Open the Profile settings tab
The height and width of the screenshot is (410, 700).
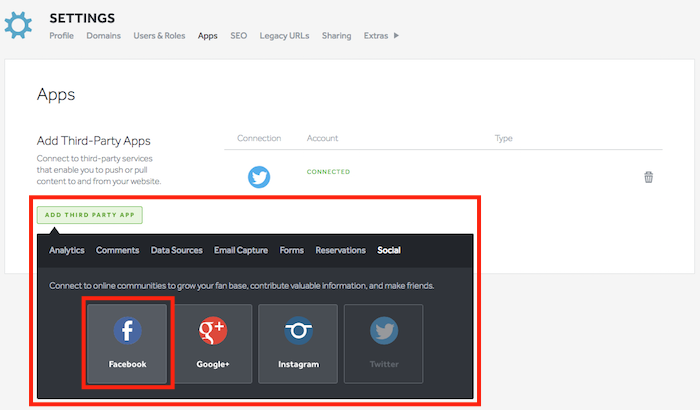[62, 36]
